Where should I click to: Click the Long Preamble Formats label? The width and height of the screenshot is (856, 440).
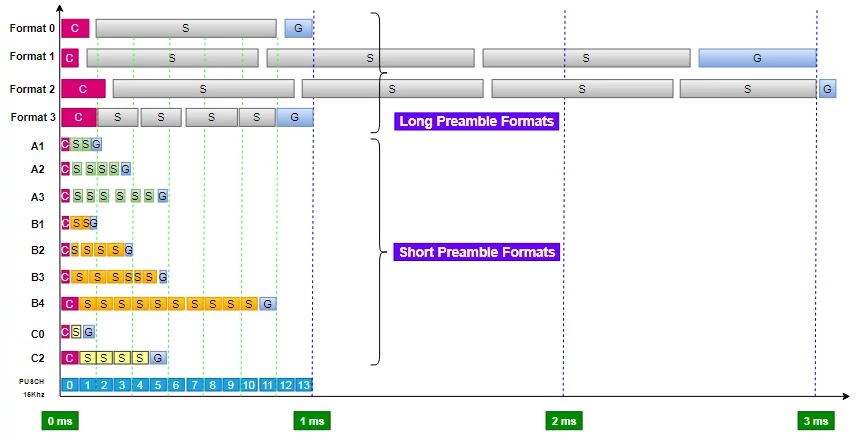coord(476,122)
